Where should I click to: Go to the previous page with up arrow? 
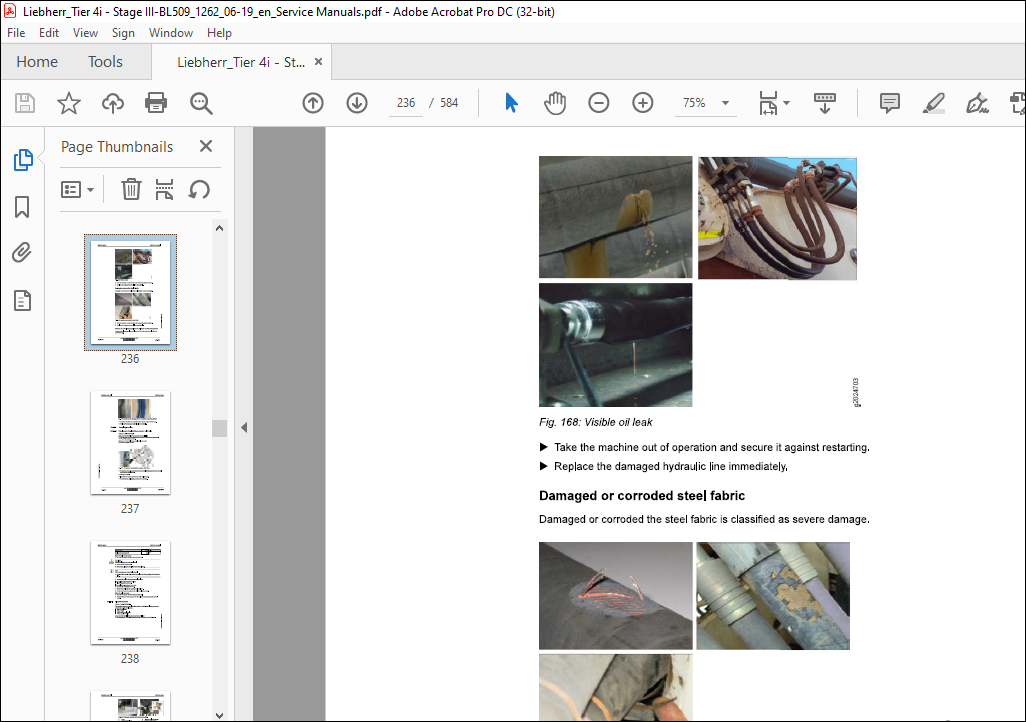(313, 103)
